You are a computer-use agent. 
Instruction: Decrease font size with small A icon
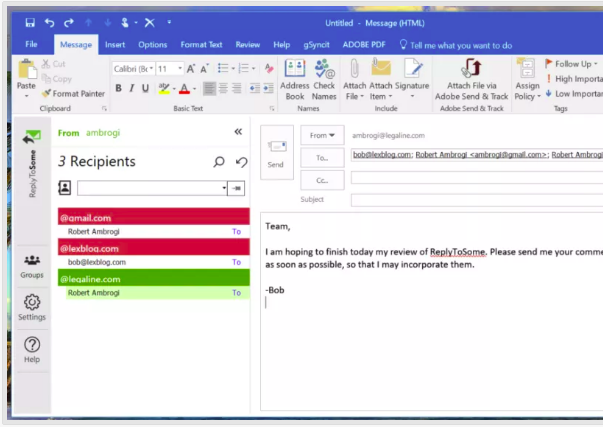point(204,69)
